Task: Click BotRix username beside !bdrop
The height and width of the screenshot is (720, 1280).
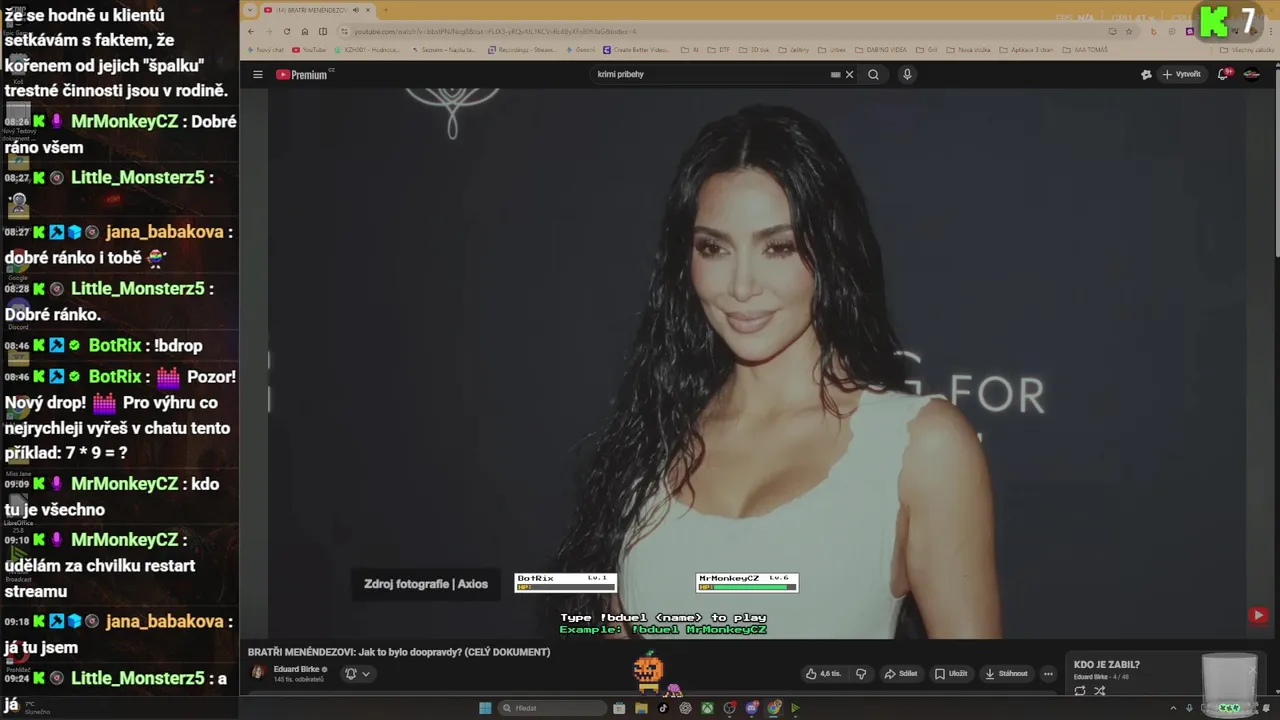Action: [115, 345]
